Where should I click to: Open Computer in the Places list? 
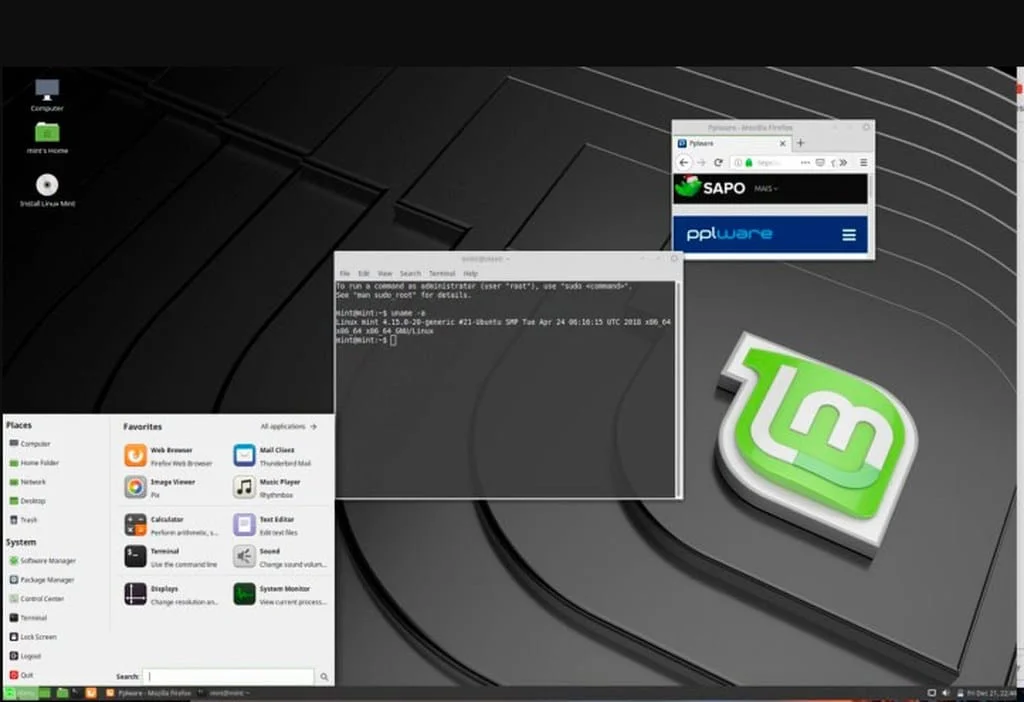[x=30, y=444]
